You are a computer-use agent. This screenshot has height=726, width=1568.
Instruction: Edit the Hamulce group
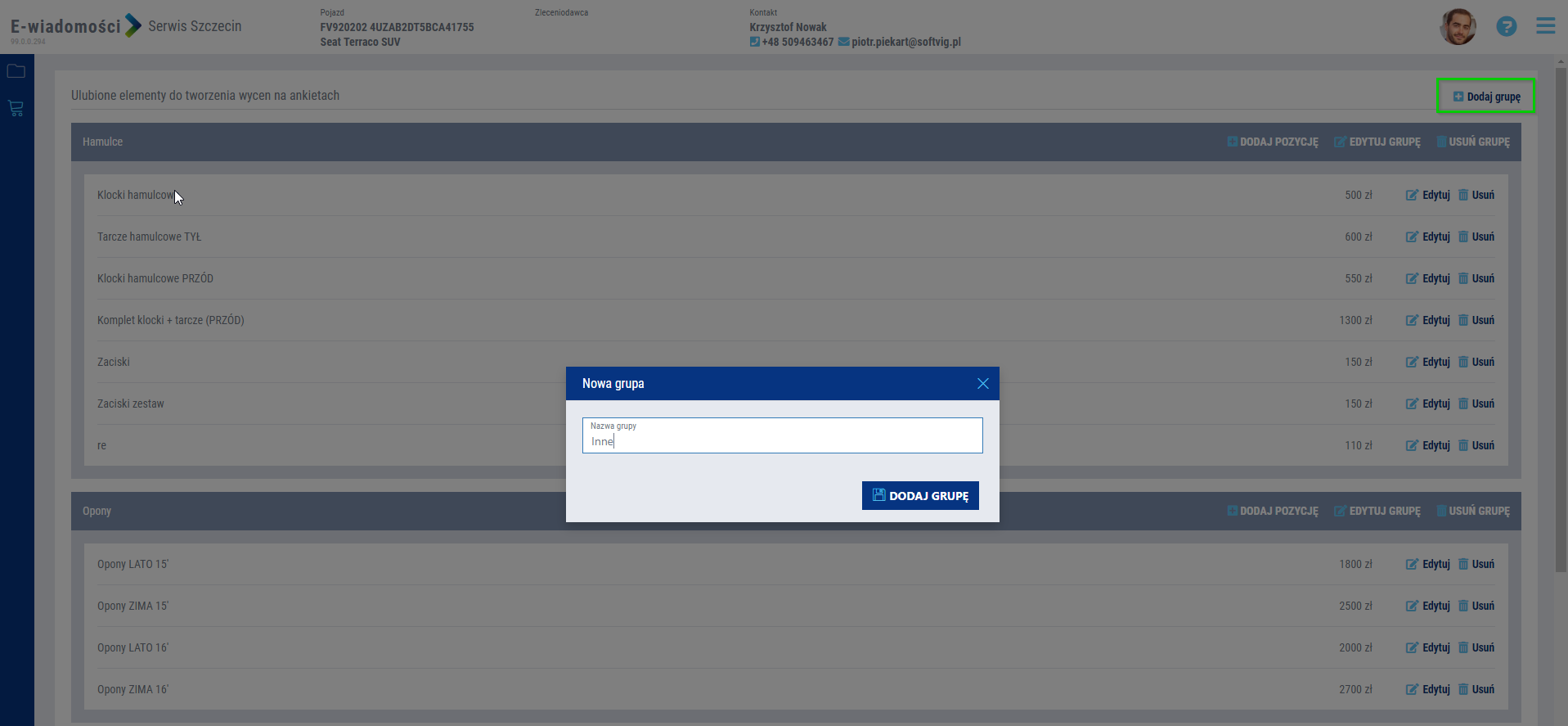1377,142
